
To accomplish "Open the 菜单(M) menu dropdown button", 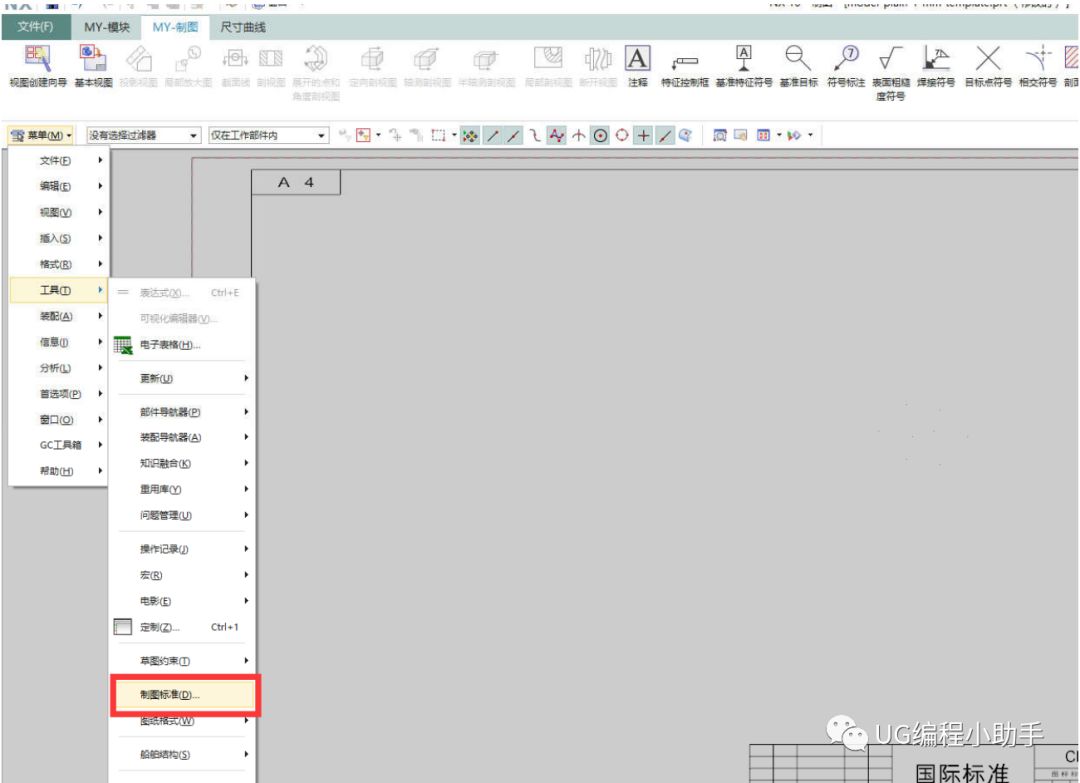I will 41,136.
